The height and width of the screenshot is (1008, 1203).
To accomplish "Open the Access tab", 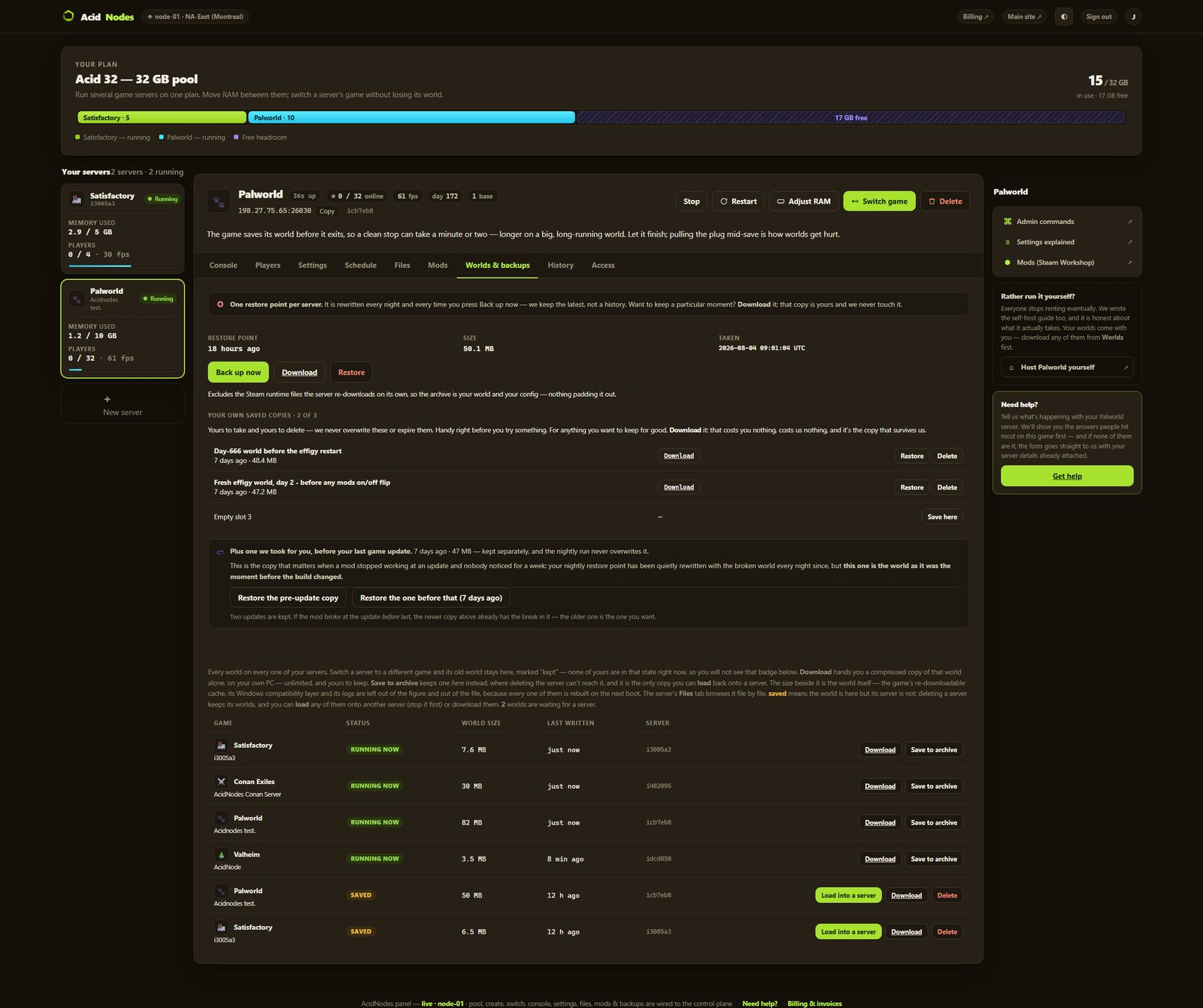I will tap(603, 265).
